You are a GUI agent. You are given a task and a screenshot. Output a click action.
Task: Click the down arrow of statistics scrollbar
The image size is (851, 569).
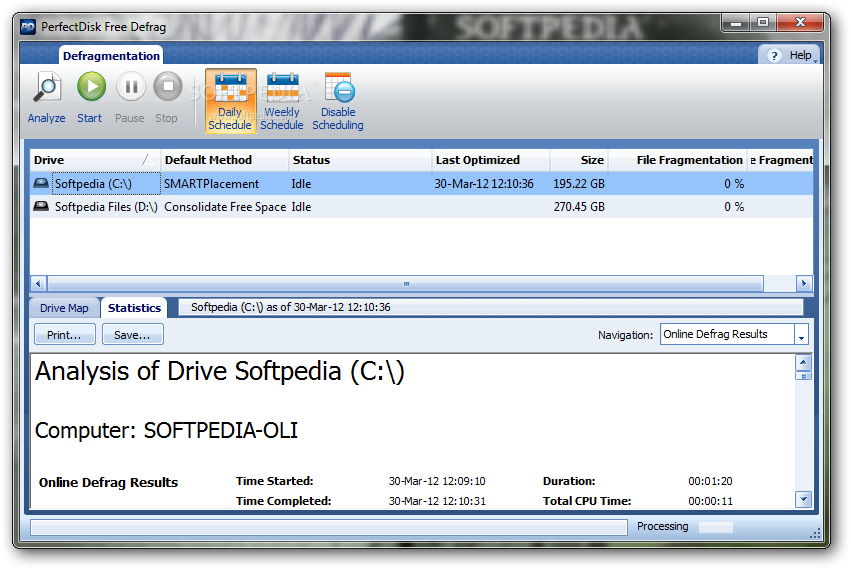(803, 499)
